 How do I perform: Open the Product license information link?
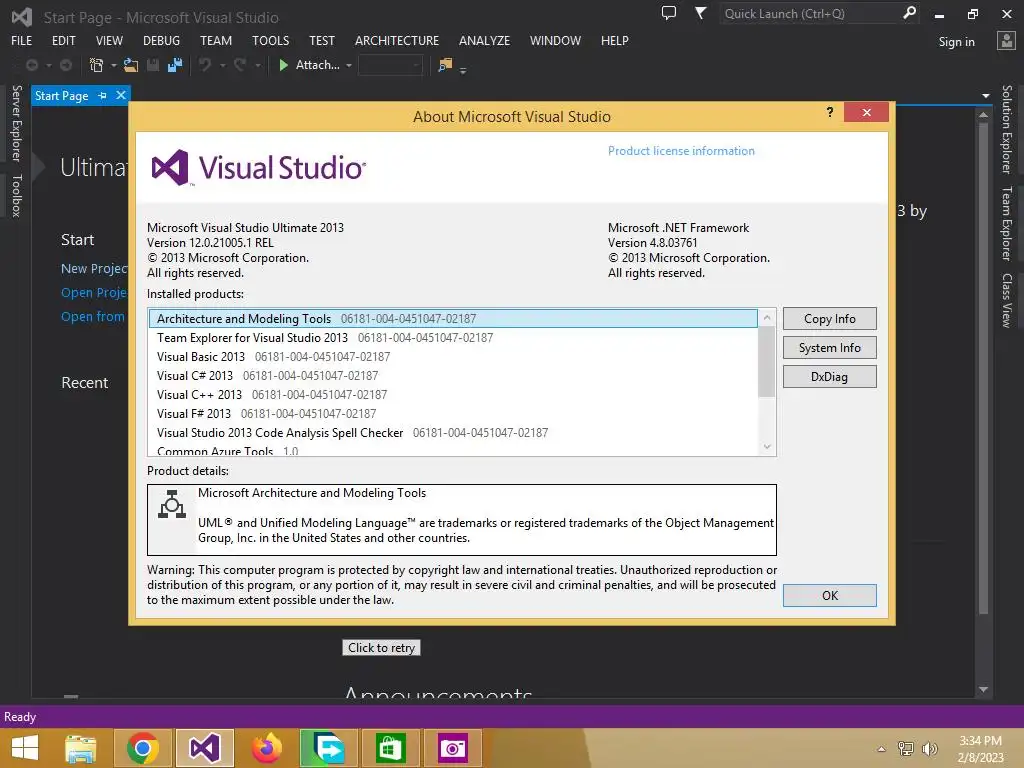pyautogui.click(x=681, y=151)
